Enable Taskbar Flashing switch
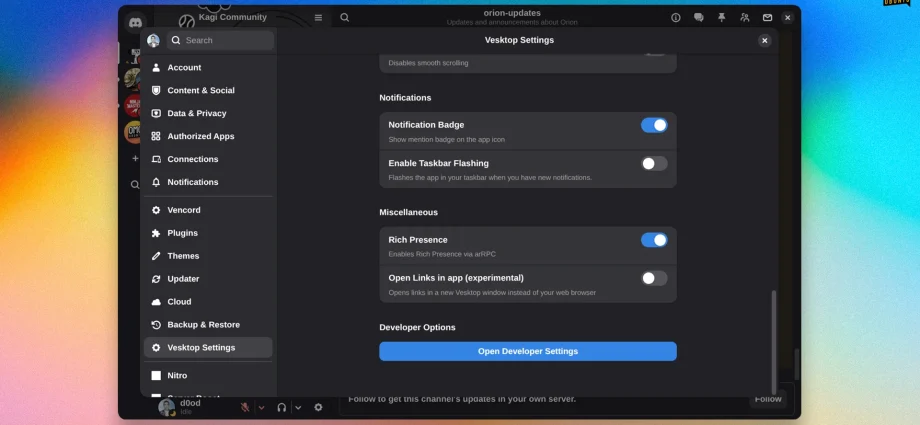The width and height of the screenshot is (920, 425). tap(654, 163)
